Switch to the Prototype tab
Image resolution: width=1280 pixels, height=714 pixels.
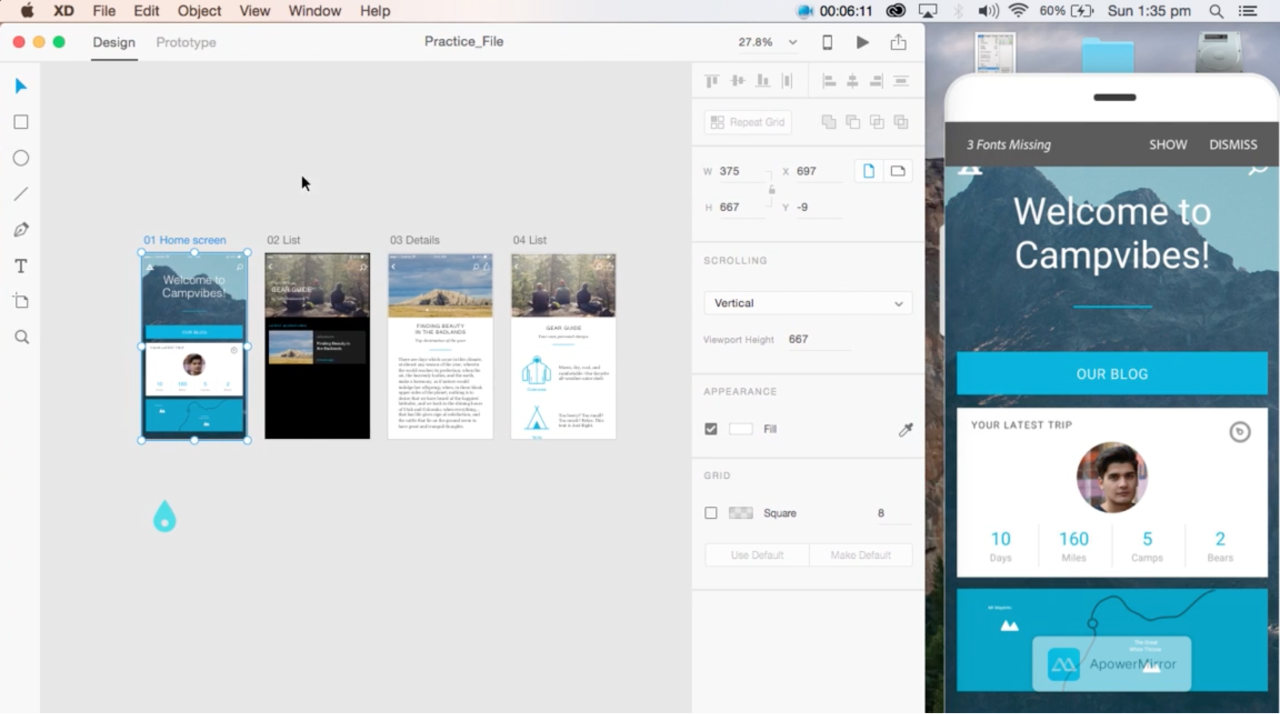185,42
